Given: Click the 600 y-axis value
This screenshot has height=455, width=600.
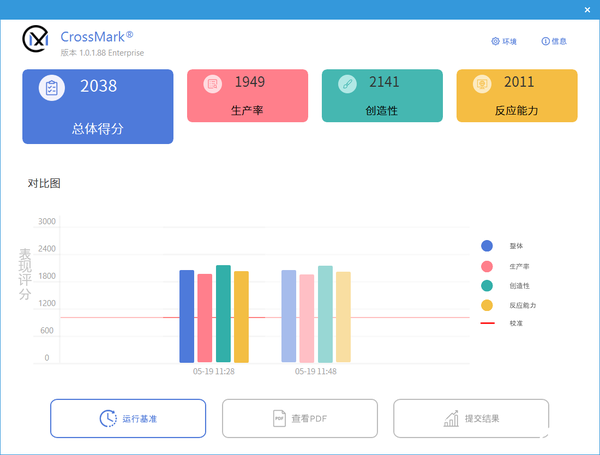Looking at the screenshot, I should pyautogui.click(x=47, y=330).
